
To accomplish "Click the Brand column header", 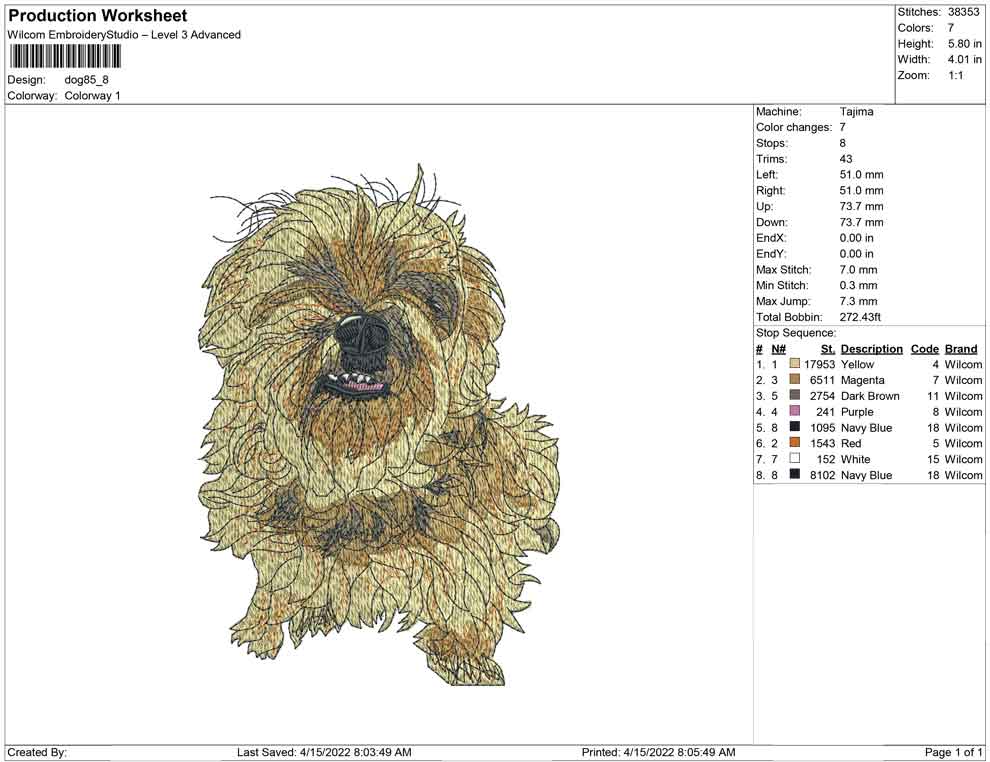I will pyautogui.click(x=961, y=349).
